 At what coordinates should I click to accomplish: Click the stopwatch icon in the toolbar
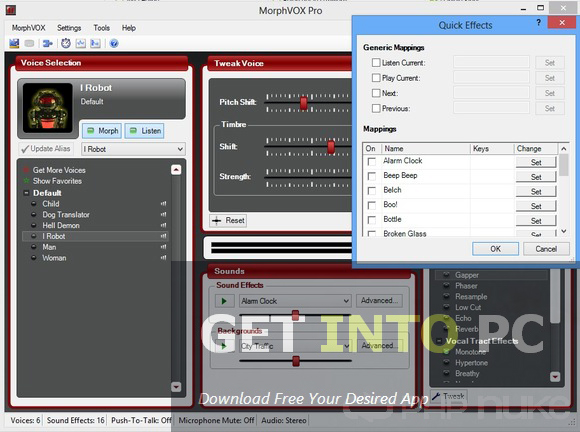pos(66,43)
